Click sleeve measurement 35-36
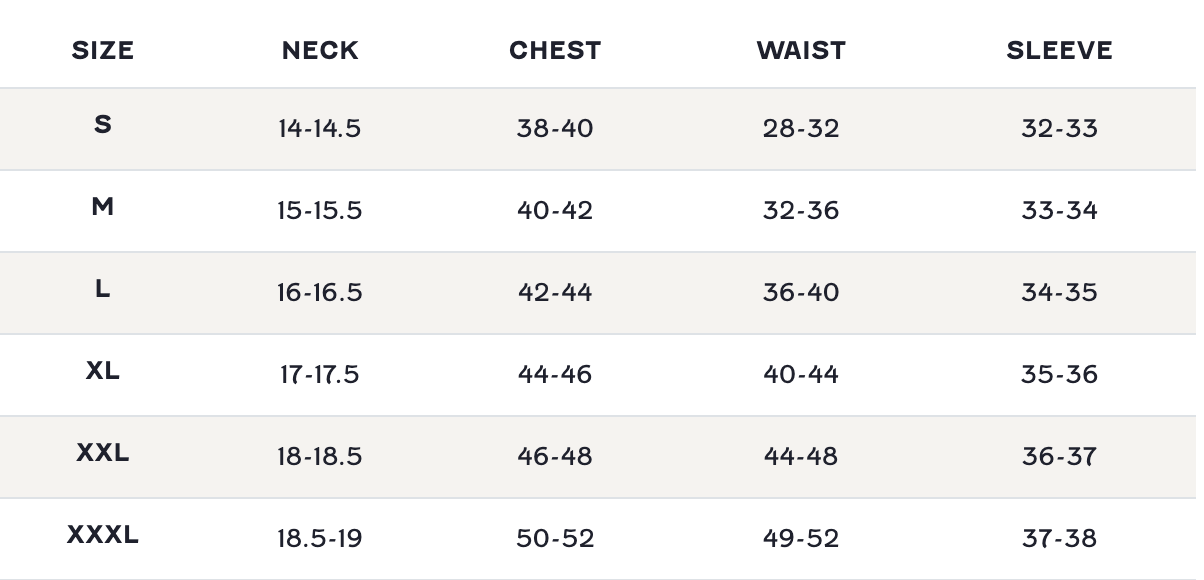Screen dimensions: 1204x580 pos(1059,374)
